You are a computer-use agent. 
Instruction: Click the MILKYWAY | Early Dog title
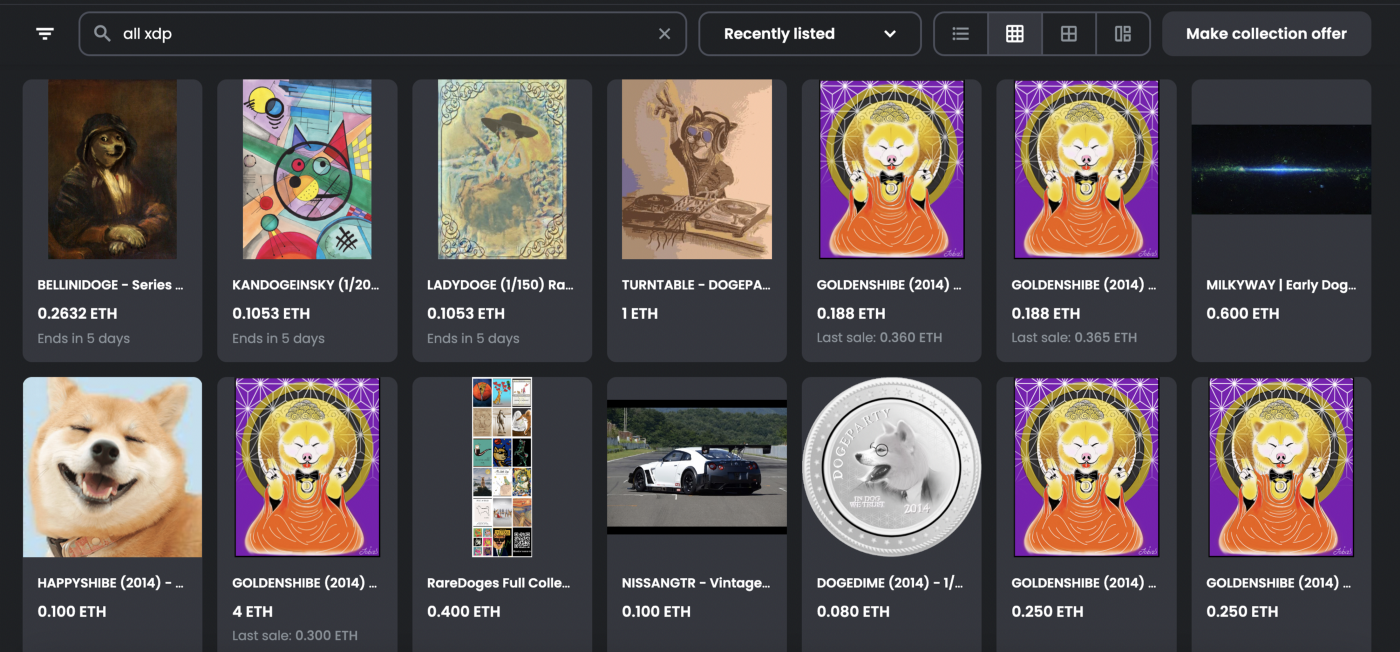click(1281, 285)
